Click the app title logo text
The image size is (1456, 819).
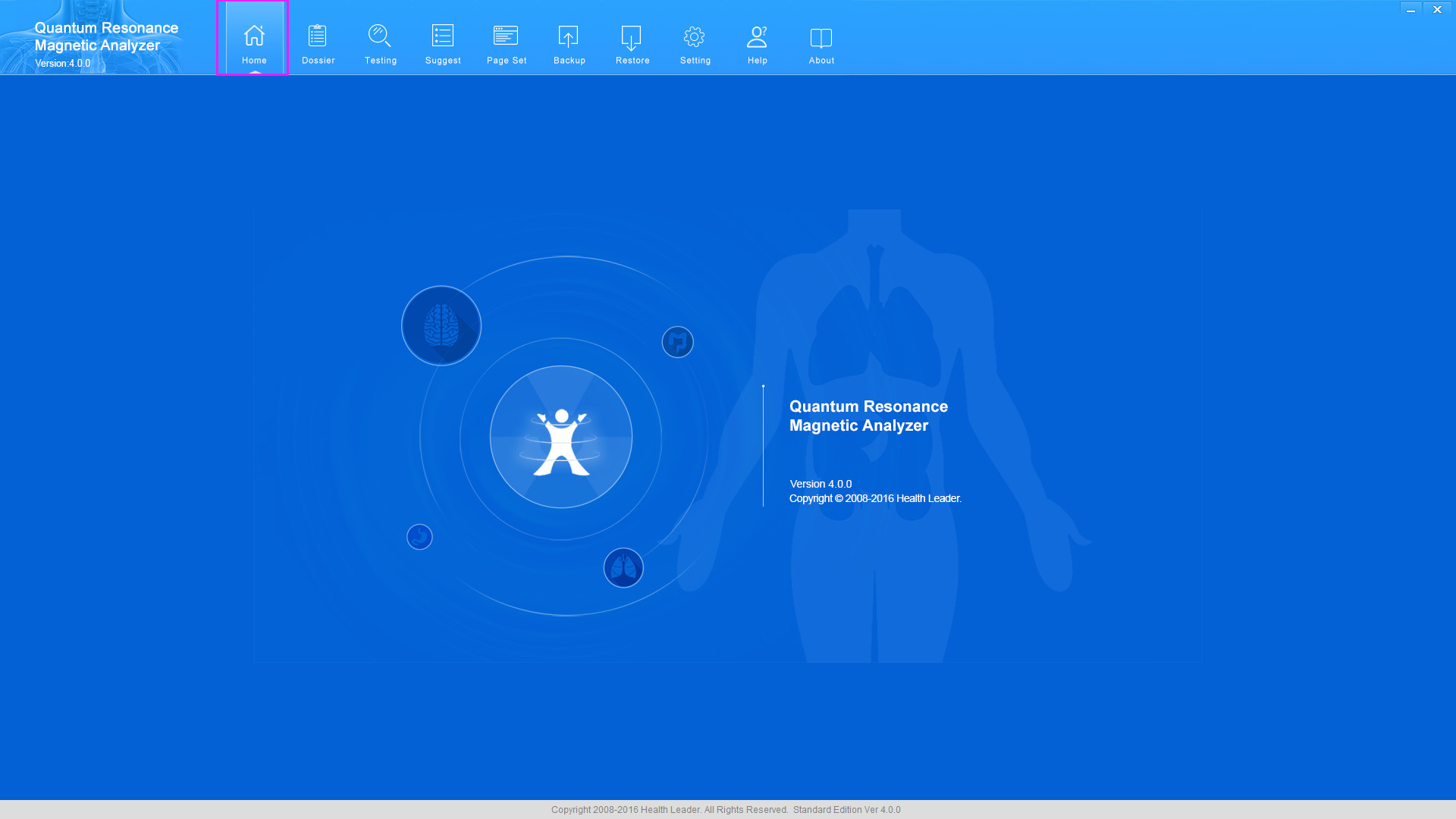(x=106, y=36)
